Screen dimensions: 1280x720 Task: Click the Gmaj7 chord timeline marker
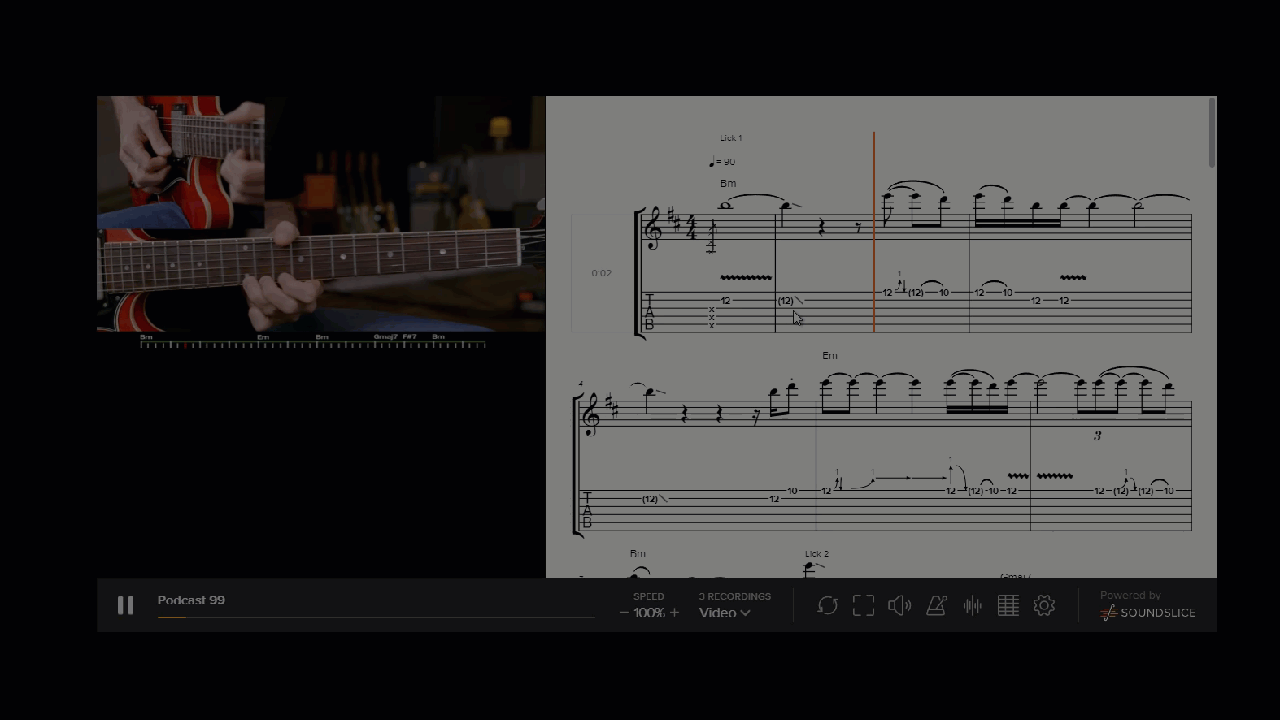[x=385, y=337]
